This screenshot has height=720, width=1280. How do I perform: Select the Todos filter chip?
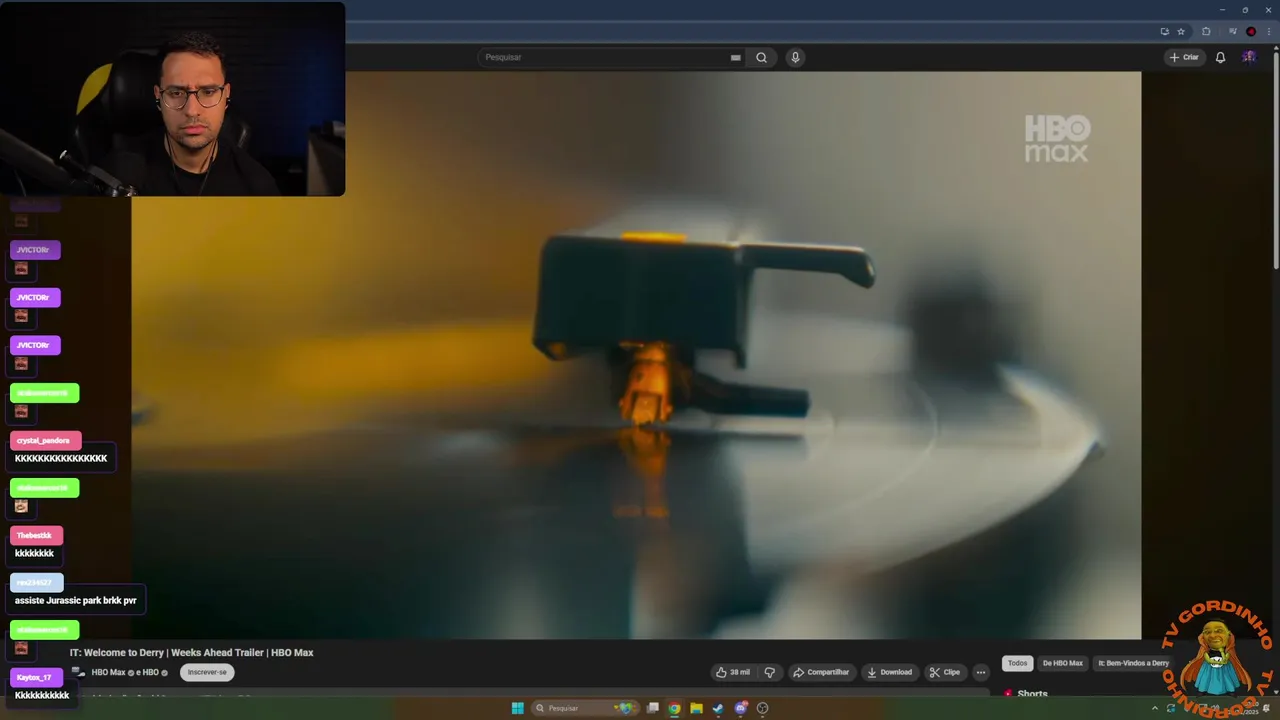1017,663
